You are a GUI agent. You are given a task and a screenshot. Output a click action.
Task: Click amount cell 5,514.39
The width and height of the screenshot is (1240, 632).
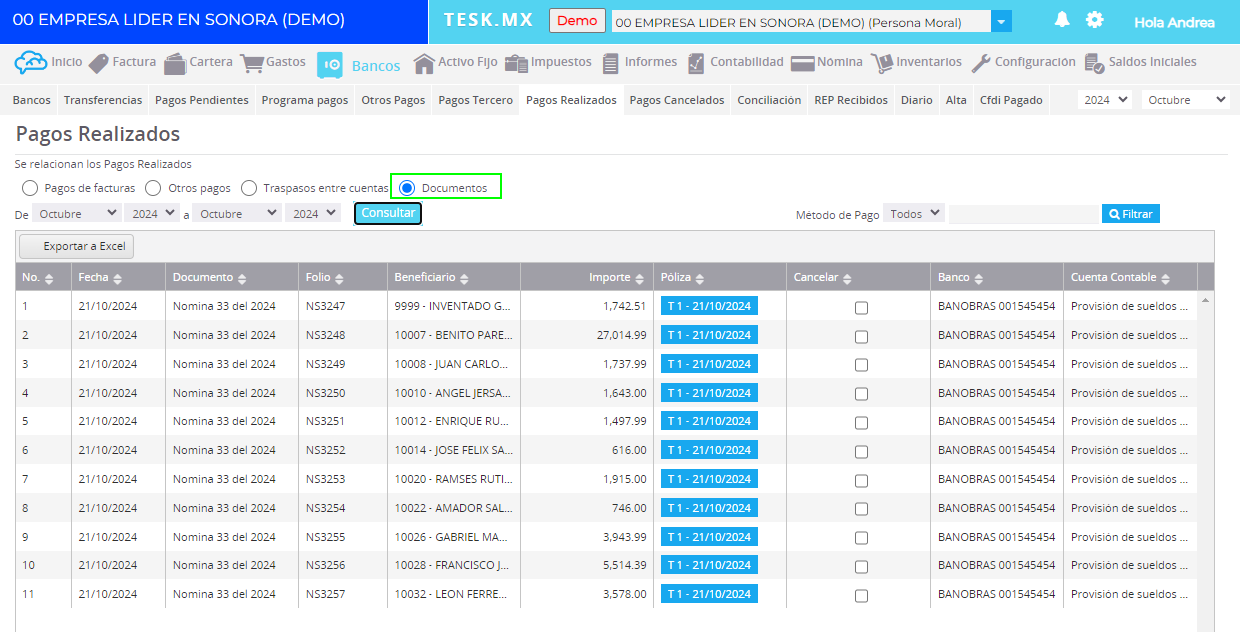tap(587, 565)
